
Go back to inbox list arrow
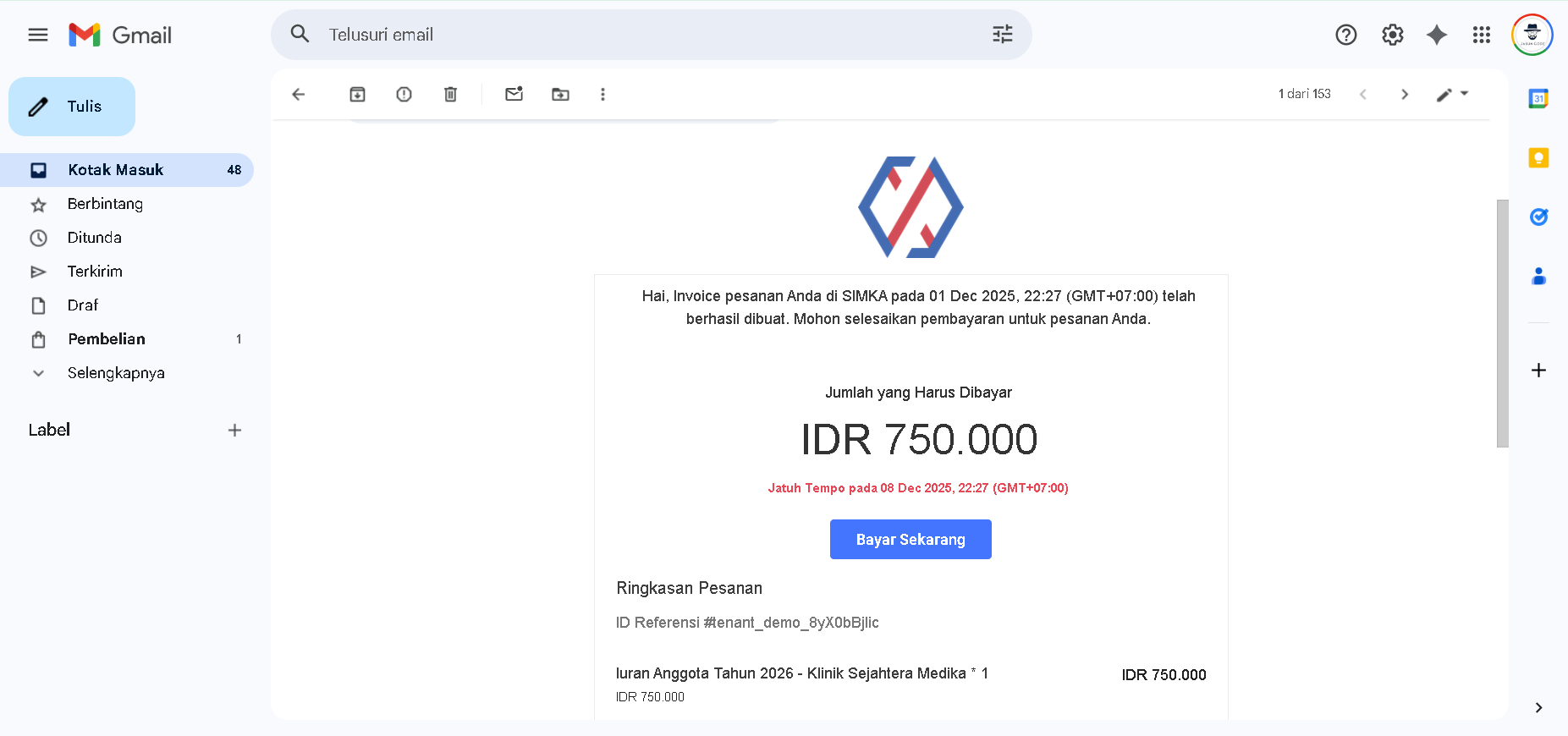(298, 94)
